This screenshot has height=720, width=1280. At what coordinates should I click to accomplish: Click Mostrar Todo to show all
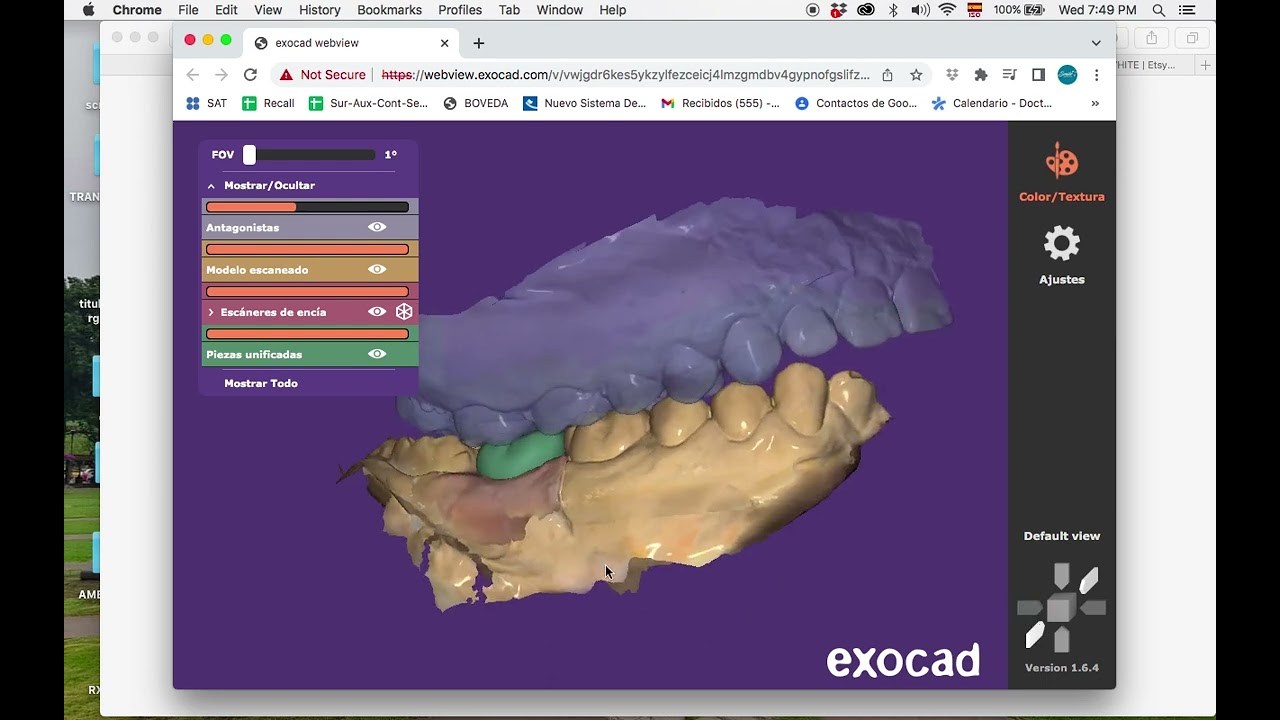261,383
